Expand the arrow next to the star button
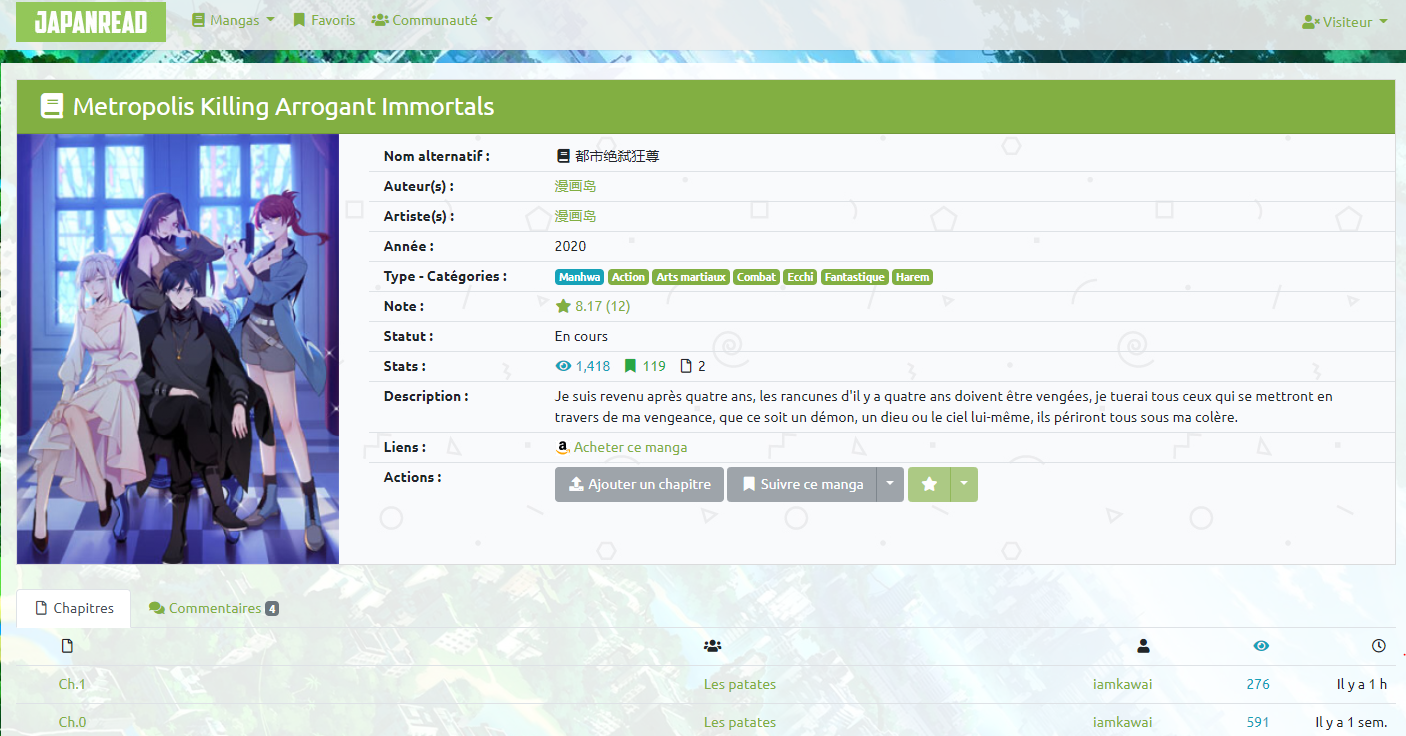The height and width of the screenshot is (736, 1406). 964,484
